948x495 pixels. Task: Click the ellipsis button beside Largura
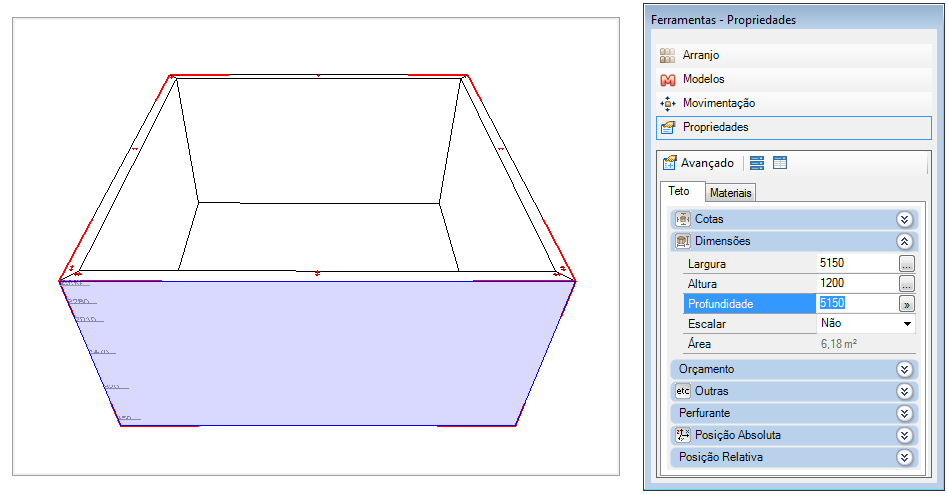tap(906, 264)
